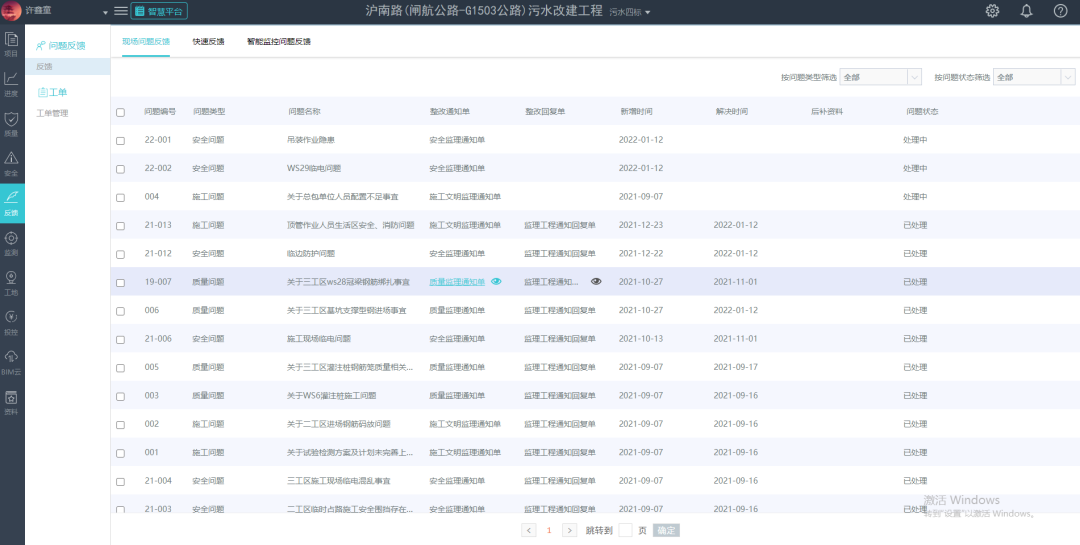Open the 进度 progress section
The image size is (1080, 545).
pos(12,84)
